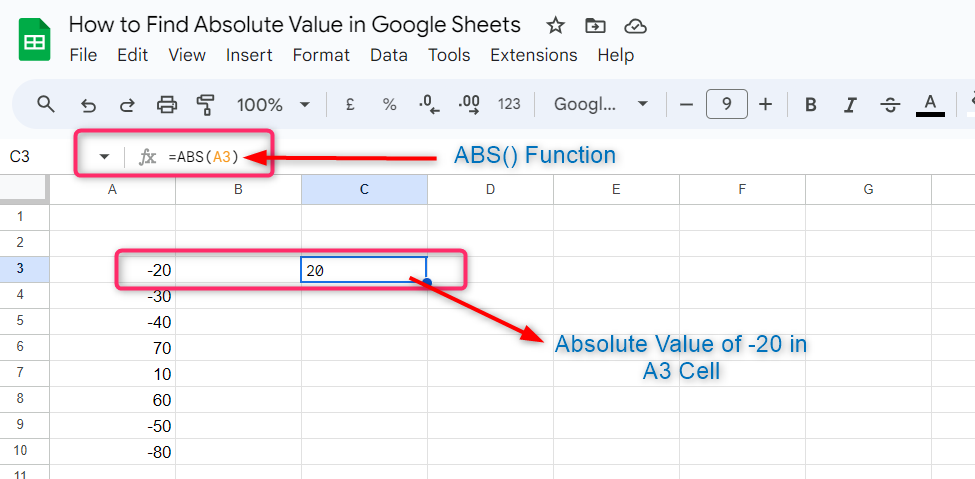Click the move to folder icon

tap(595, 26)
